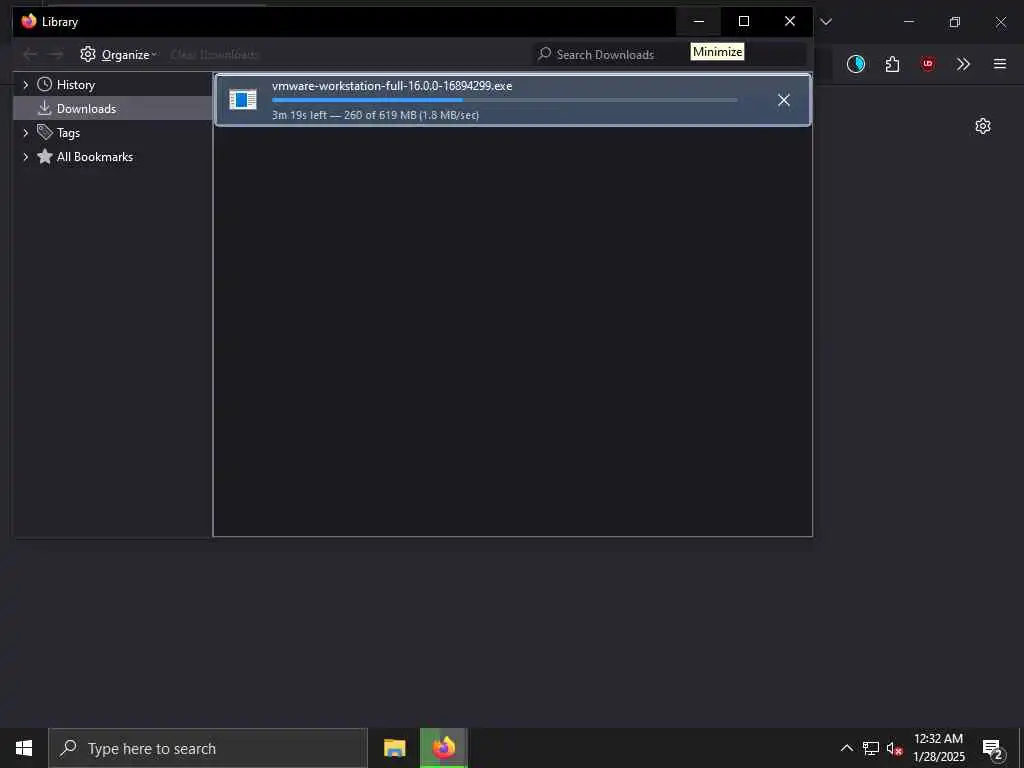
Task: Open the Action Center notifications icon
Action: coord(993,749)
